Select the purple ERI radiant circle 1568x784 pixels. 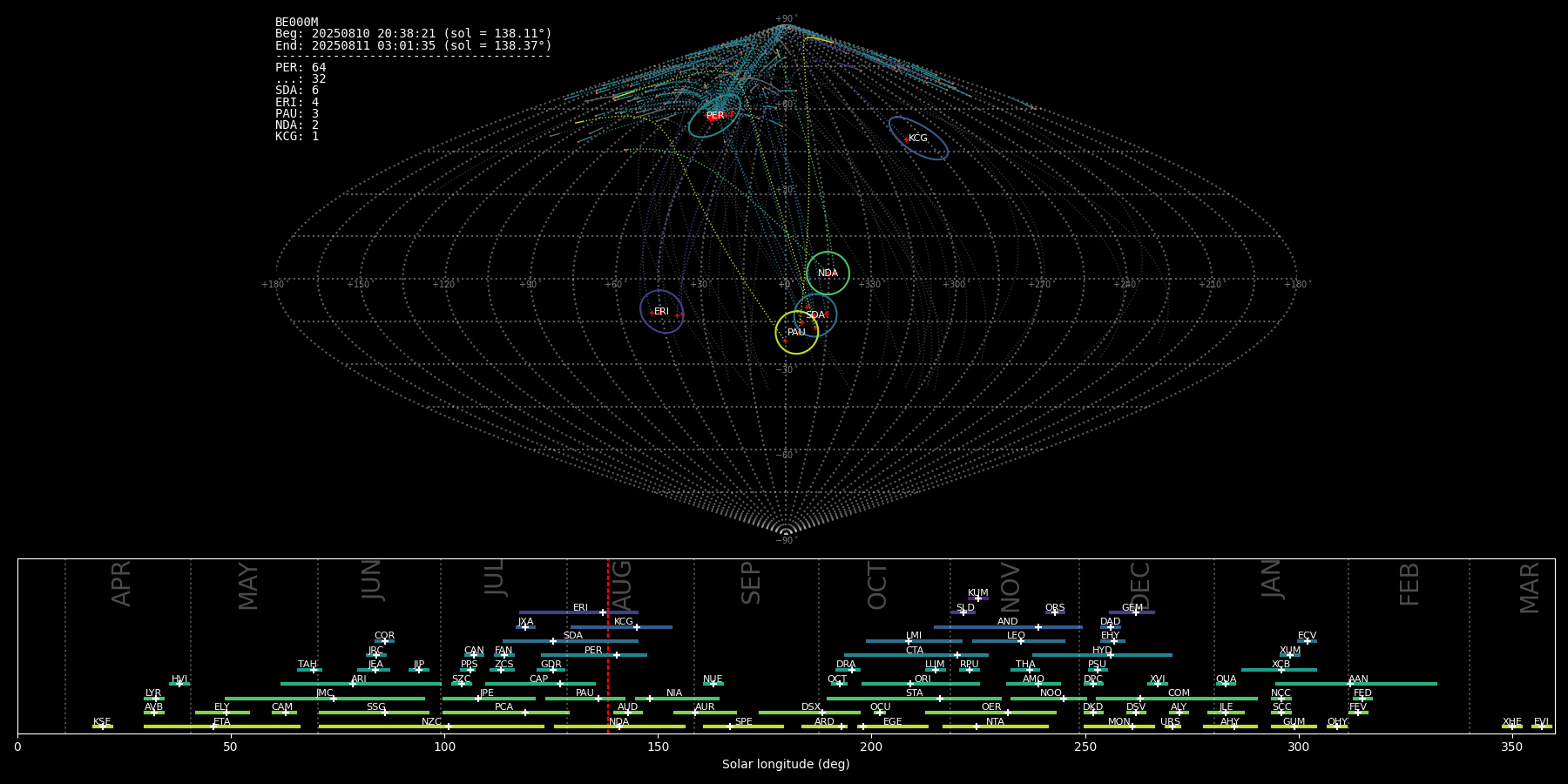(x=661, y=311)
